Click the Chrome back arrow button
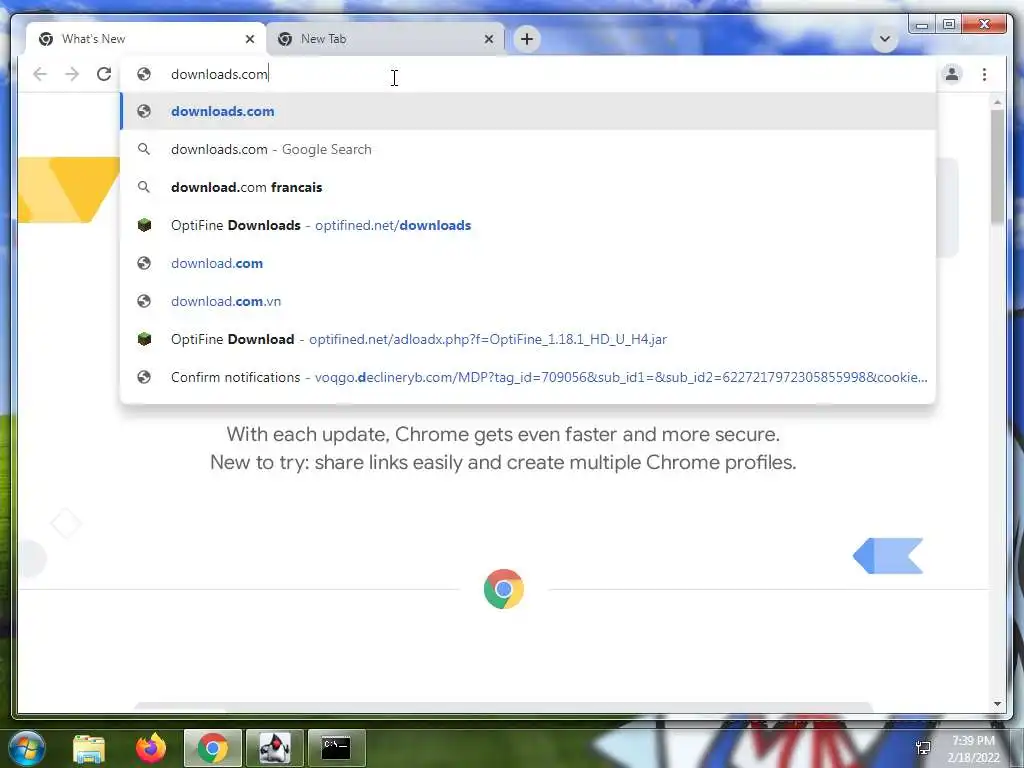This screenshot has height=768, width=1024. point(40,74)
